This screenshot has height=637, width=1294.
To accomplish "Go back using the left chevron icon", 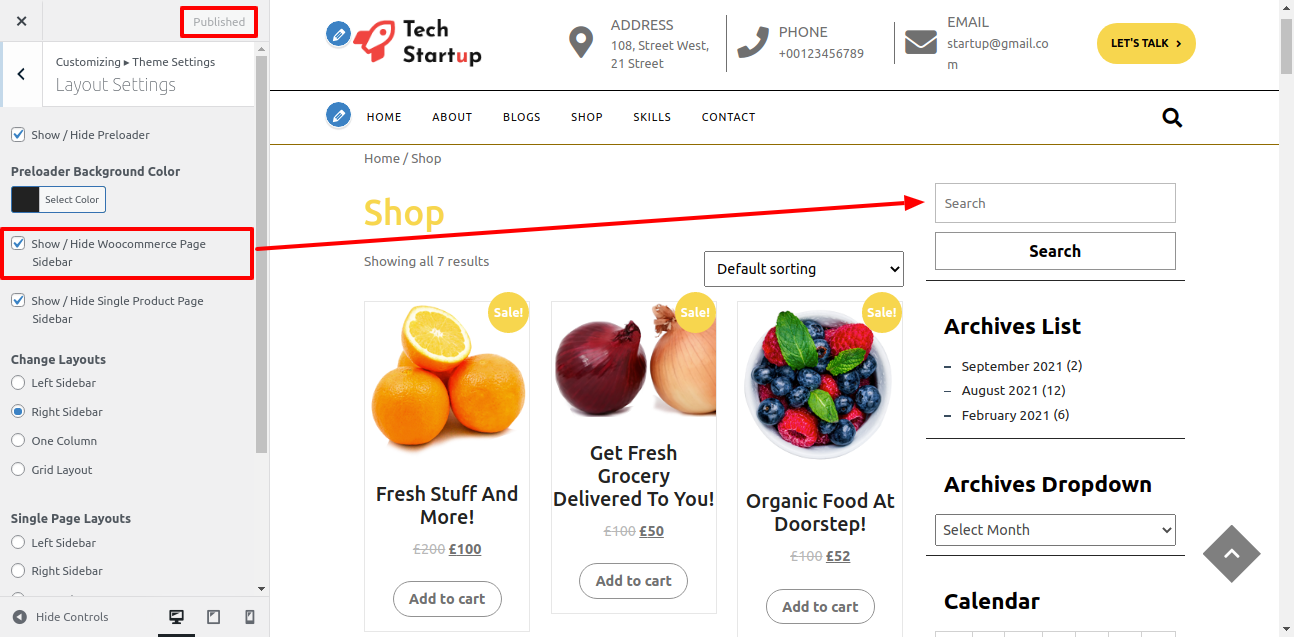I will point(21,74).
